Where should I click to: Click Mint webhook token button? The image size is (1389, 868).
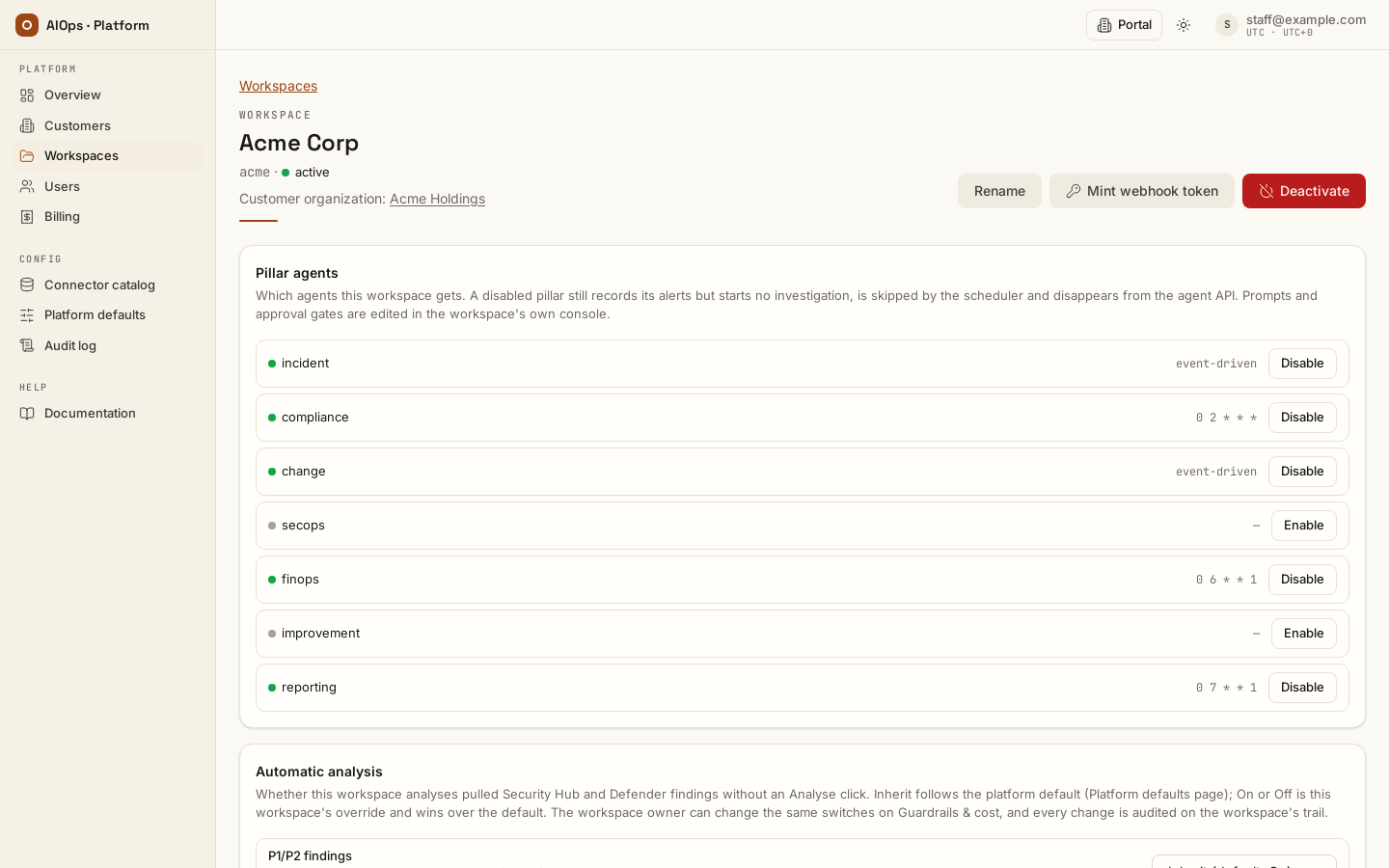pos(1142,191)
